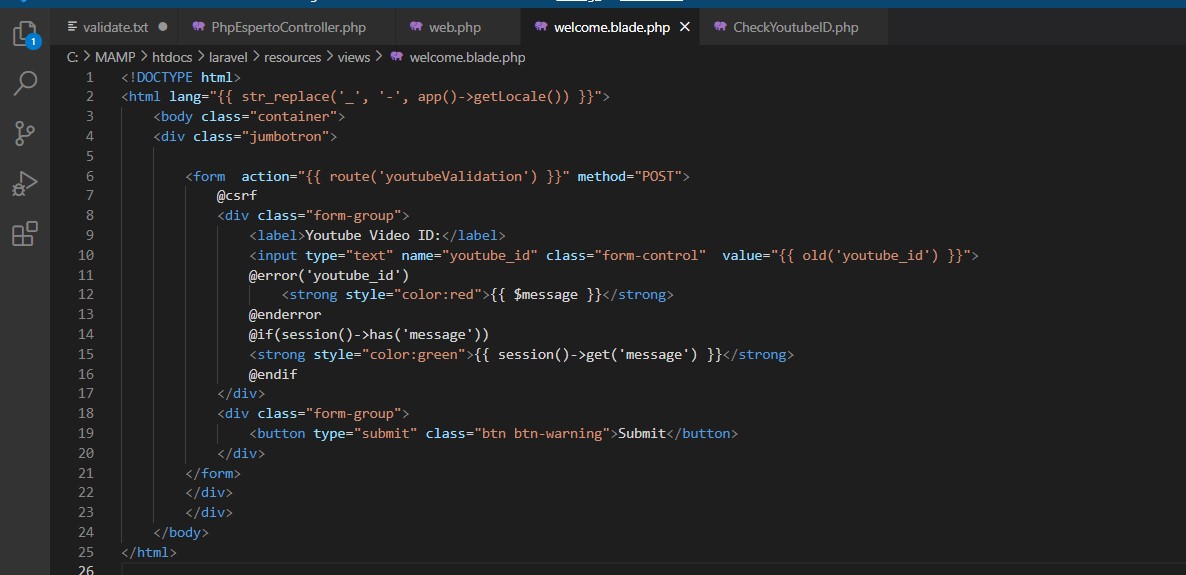Click the '</body>' closing tag
Image resolution: width=1186 pixels, height=575 pixels.
pyautogui.click(x=181, y=532)
